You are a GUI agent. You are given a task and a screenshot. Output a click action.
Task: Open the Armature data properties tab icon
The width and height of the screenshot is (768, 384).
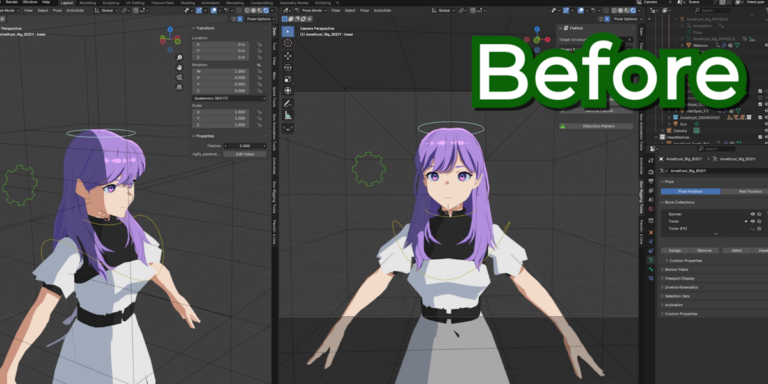tap(651, 260)
